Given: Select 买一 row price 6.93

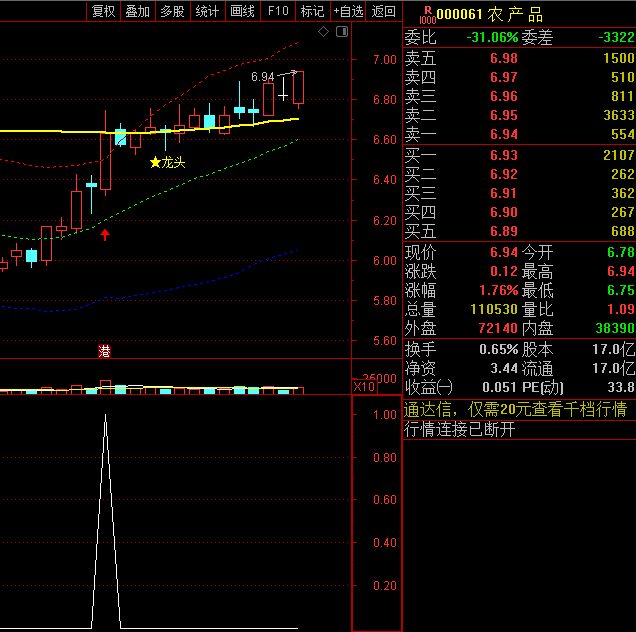Looking at the screenshot, I should pos(504,155).
